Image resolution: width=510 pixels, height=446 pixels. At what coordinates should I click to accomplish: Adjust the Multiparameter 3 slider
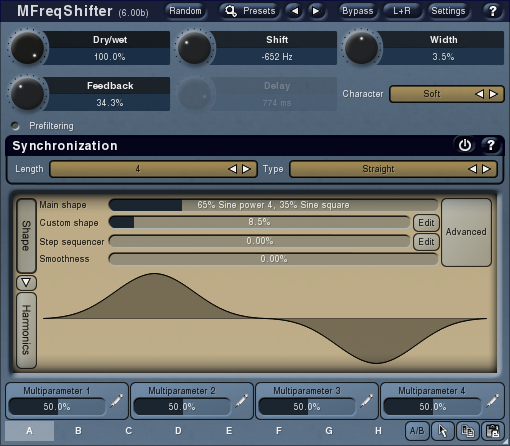tap(307, 407)
